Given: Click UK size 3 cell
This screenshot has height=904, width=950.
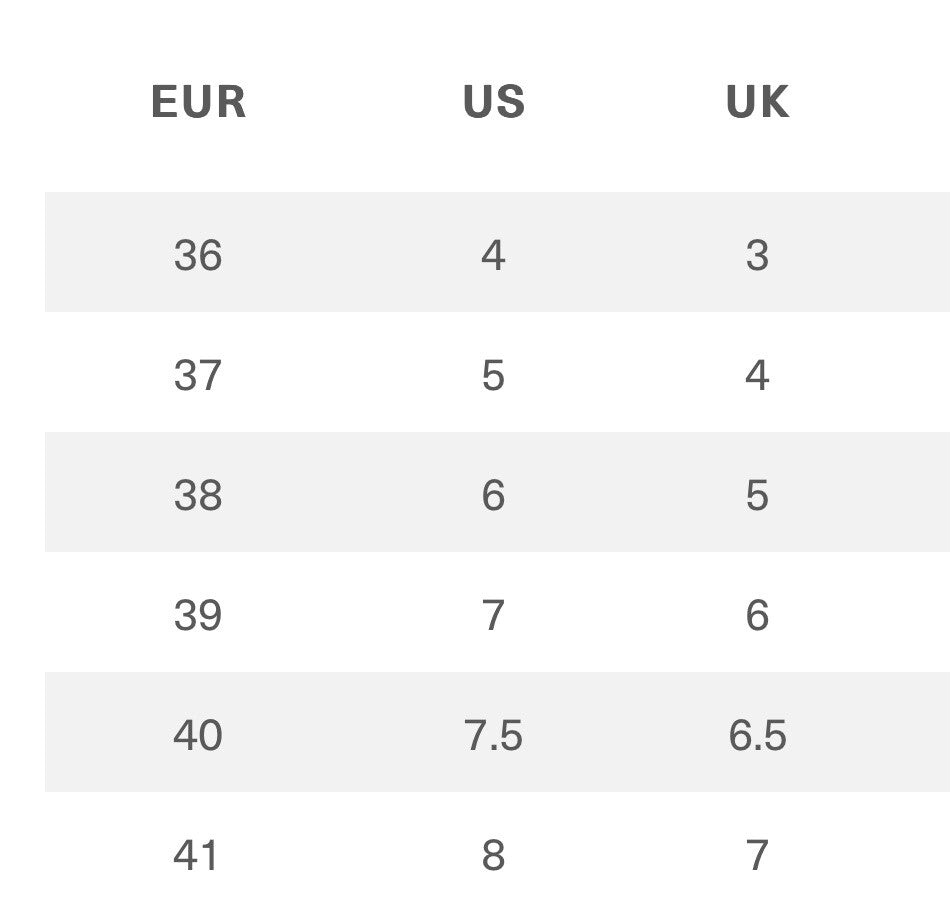Looking at the screenshot, I should click(757, 255).
